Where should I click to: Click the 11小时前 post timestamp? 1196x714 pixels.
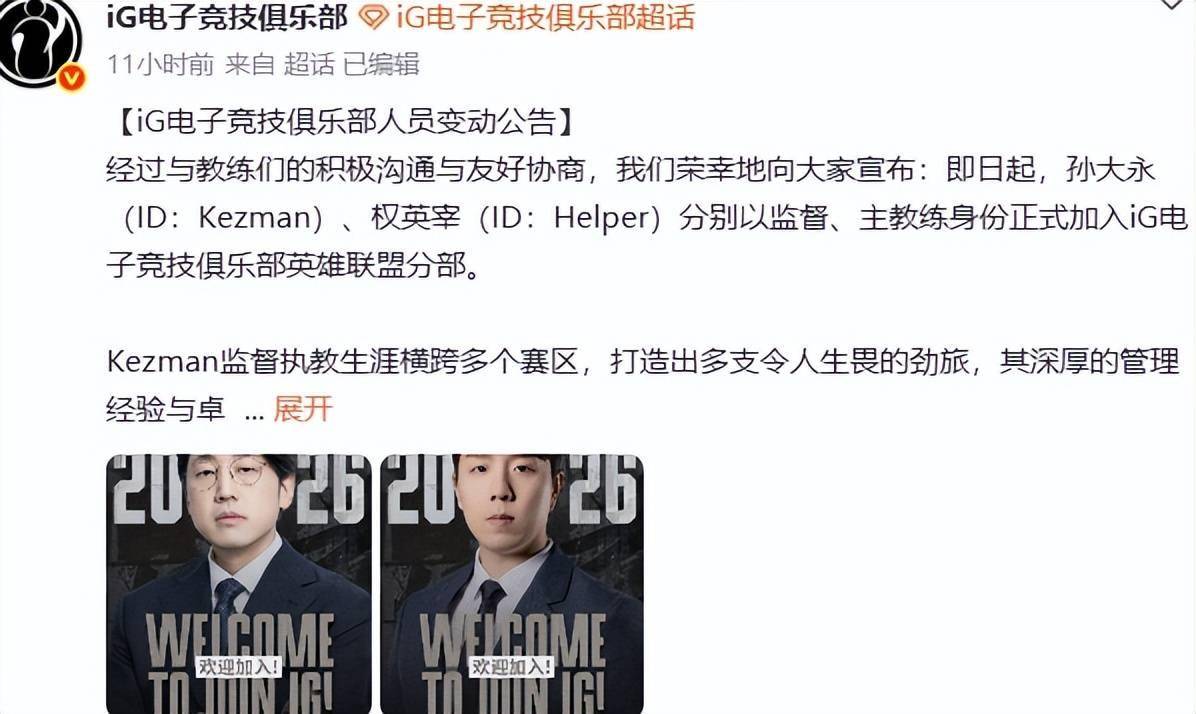pos(160,65)
